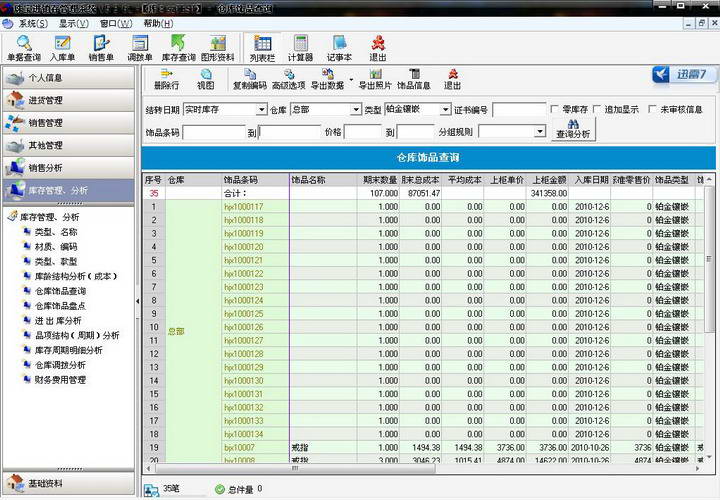720x500 pixels.
Task: Open the 结转日期 dropdown
Action: (261, 110)
